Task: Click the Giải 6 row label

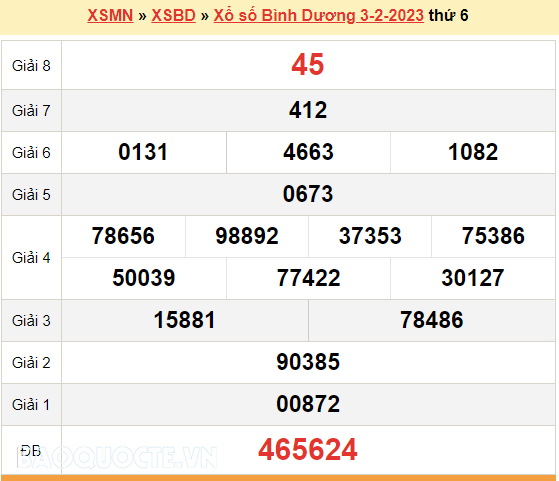Action: click(x=31, y=153)
